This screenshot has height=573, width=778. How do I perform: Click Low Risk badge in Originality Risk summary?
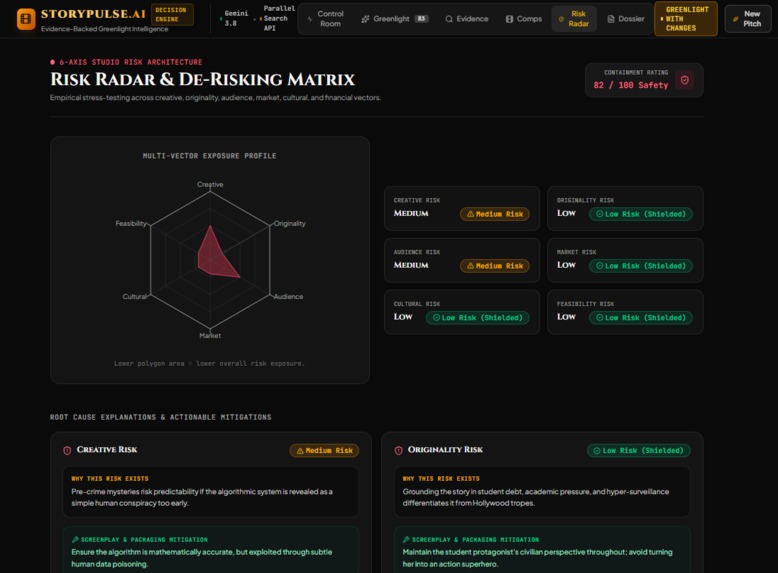(x=641, y=214)
